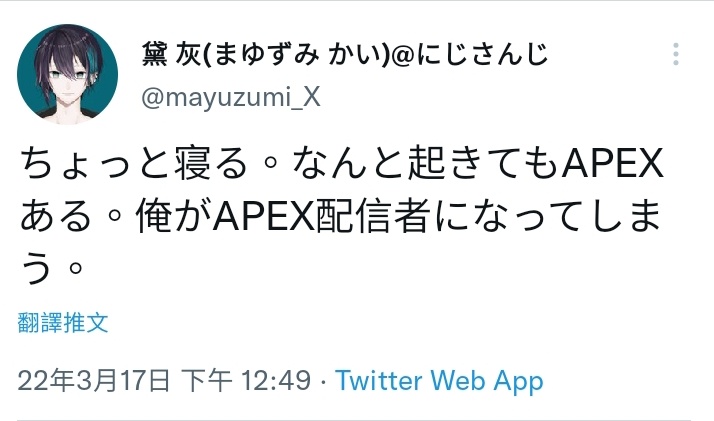This screenshot has height=421, width=714.
Task: Click the tweet line containing APEX配信者
Action: [x=341, y=215]
